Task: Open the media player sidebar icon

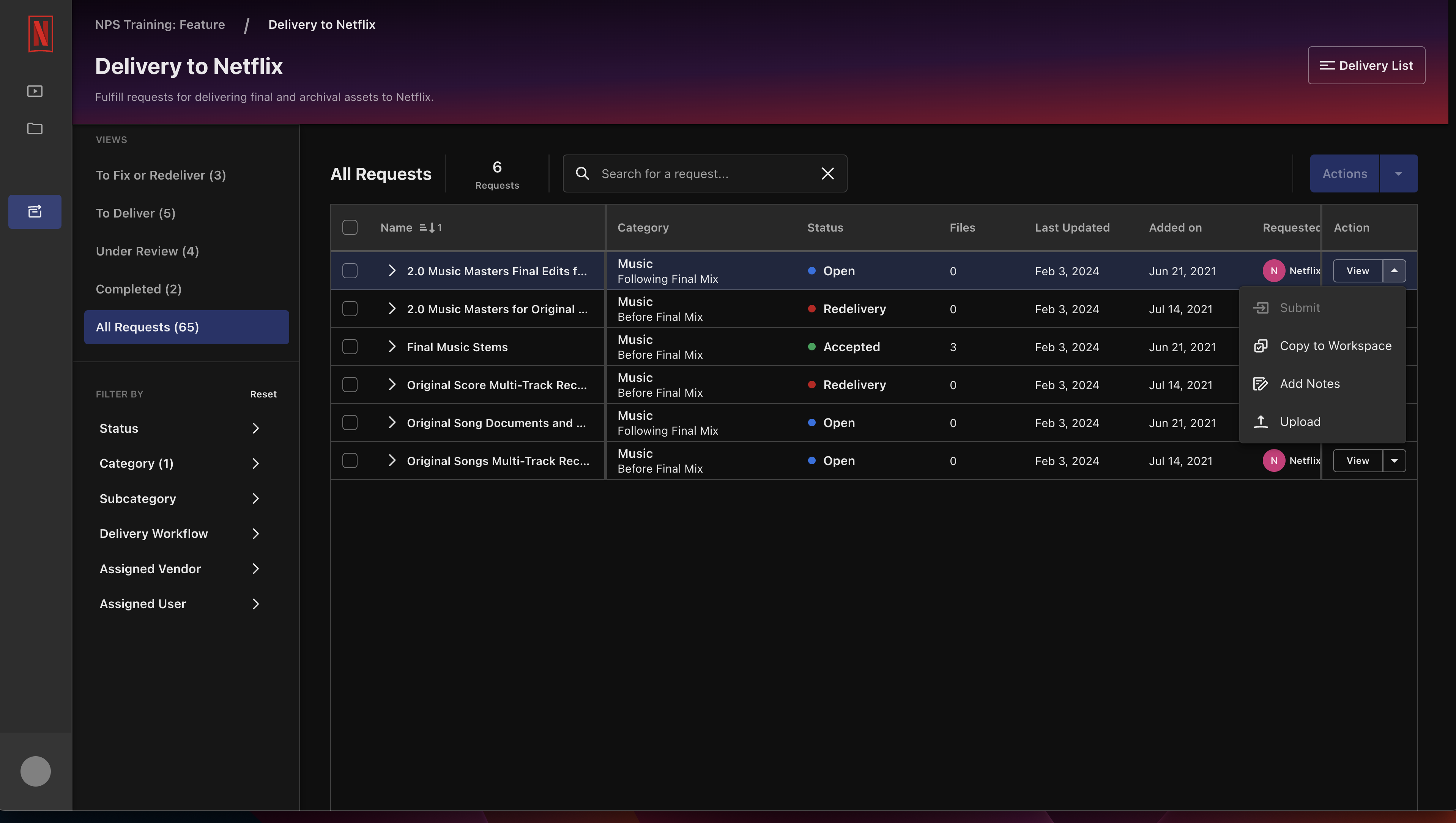Action: point(35,91)
